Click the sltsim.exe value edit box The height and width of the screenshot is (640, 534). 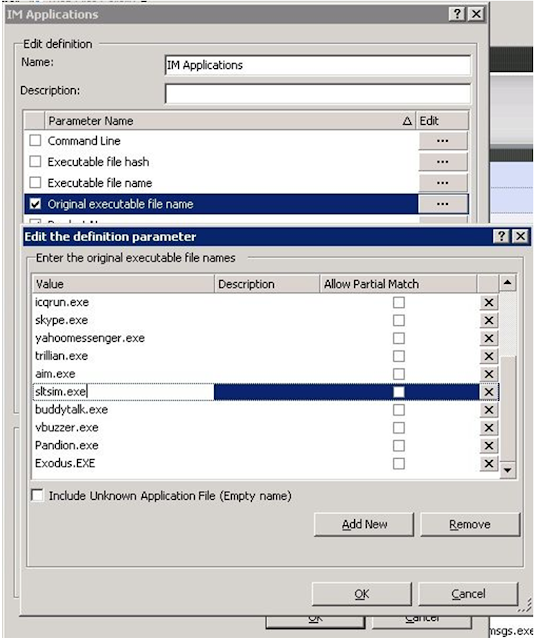[123, 392]
